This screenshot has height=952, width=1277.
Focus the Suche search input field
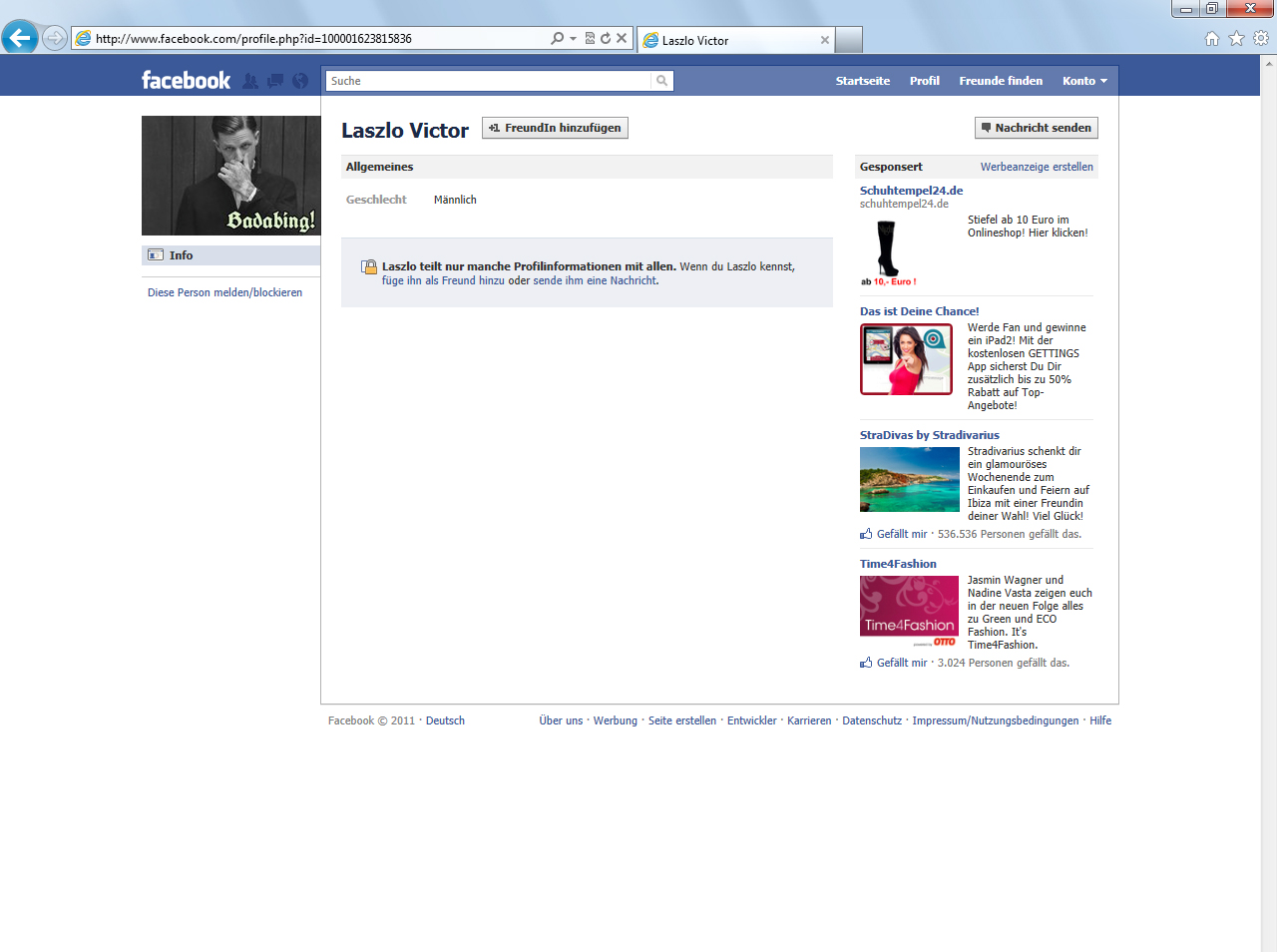(x=488, y=81)
